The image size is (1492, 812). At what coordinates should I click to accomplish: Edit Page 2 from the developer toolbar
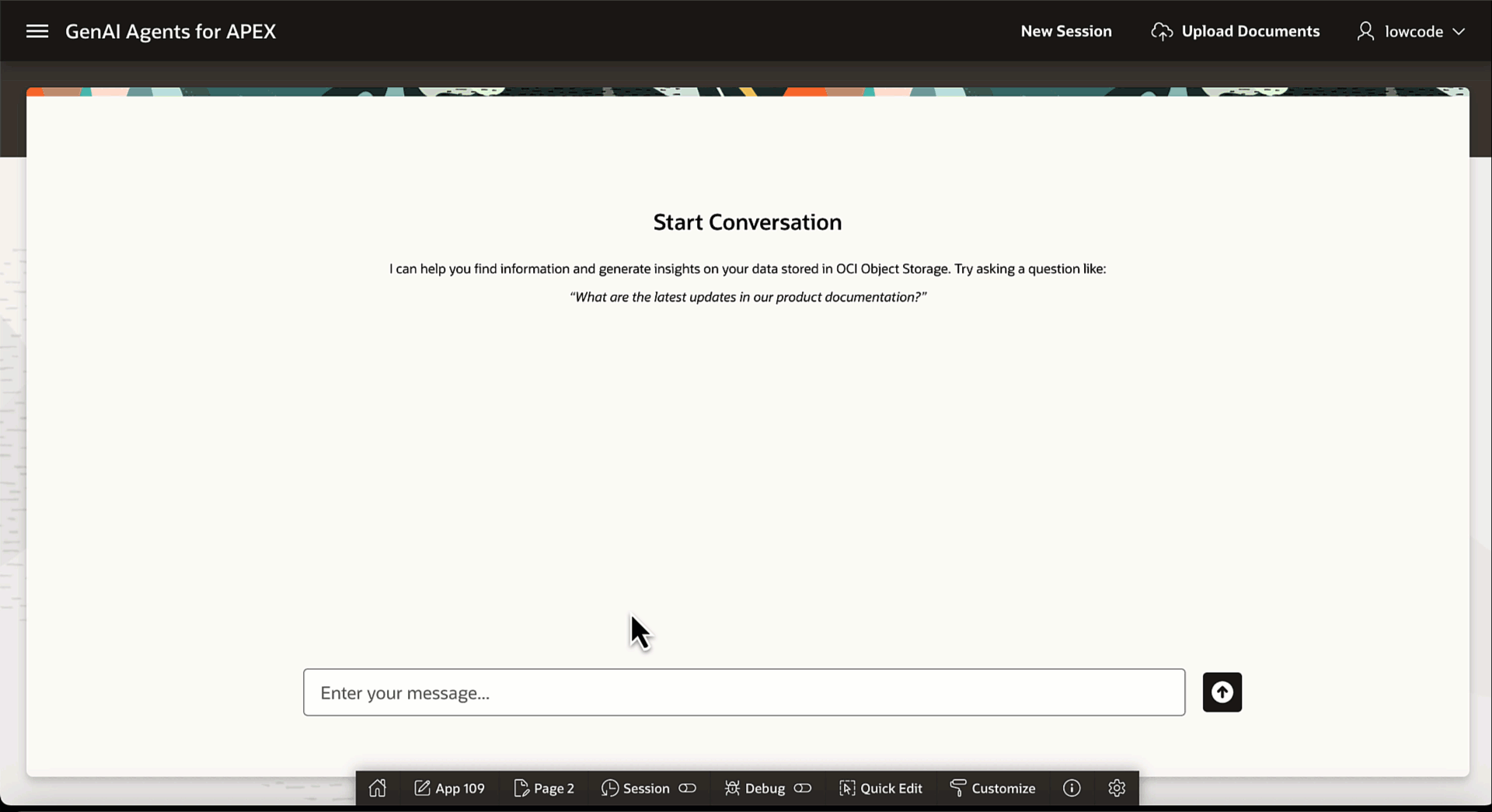544,788
